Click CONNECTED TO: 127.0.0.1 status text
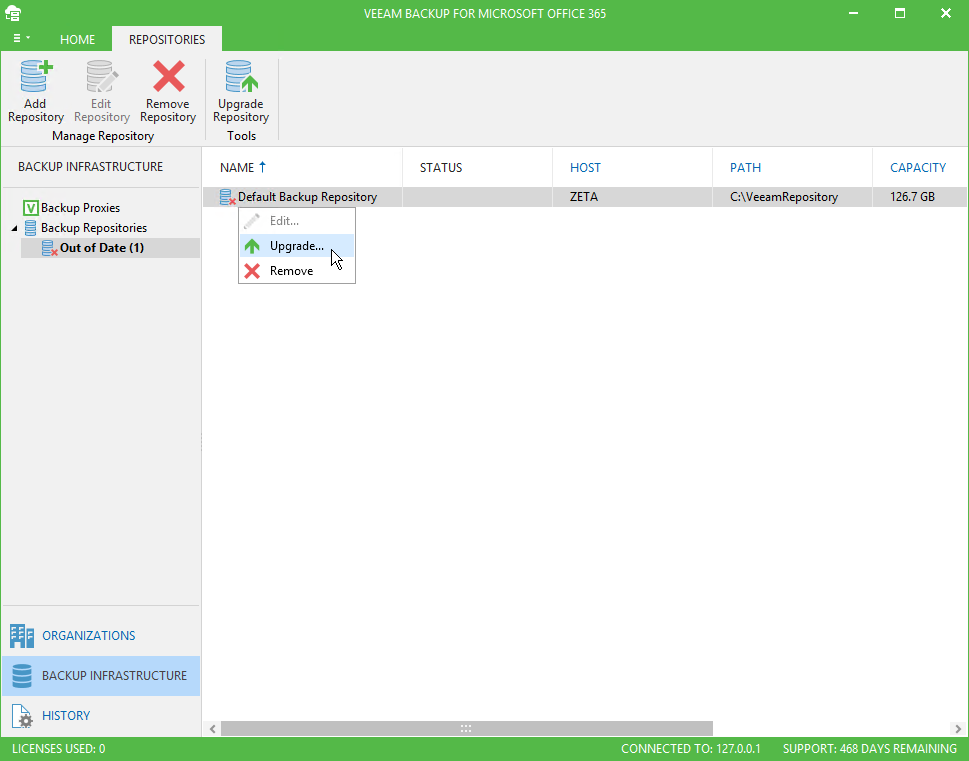969x761 pixels. (691, 749)
